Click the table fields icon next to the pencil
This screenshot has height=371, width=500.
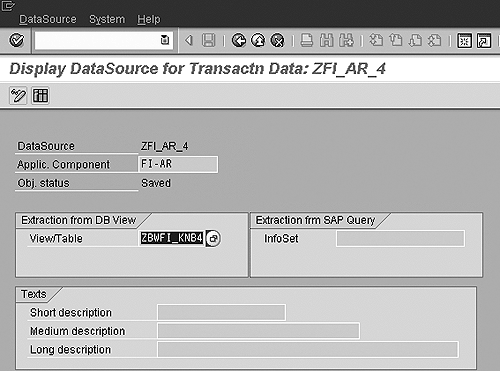coord(40,96)
